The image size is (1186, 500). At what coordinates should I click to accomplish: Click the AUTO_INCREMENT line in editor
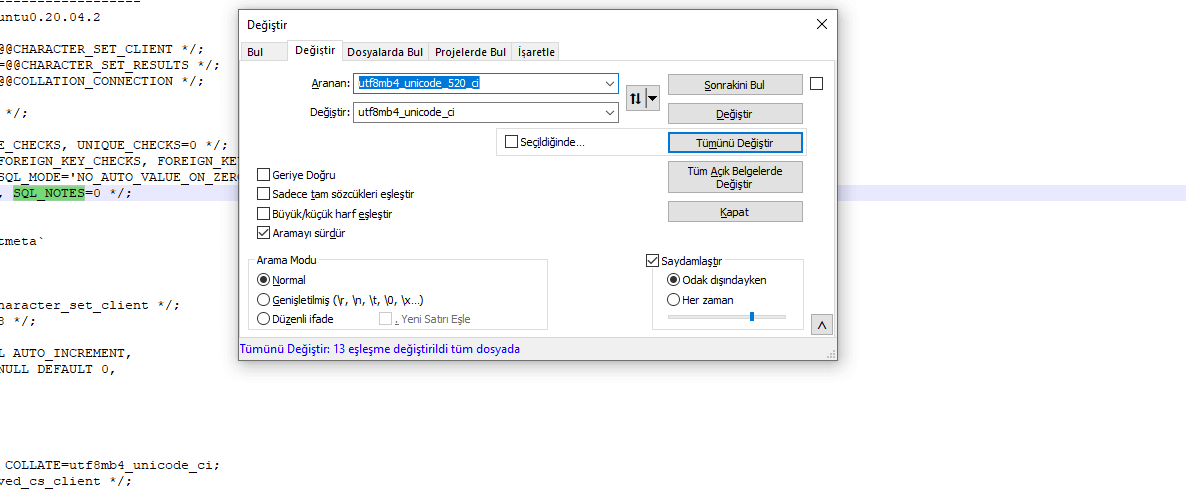pyautogui.click(x=64, y=353)
